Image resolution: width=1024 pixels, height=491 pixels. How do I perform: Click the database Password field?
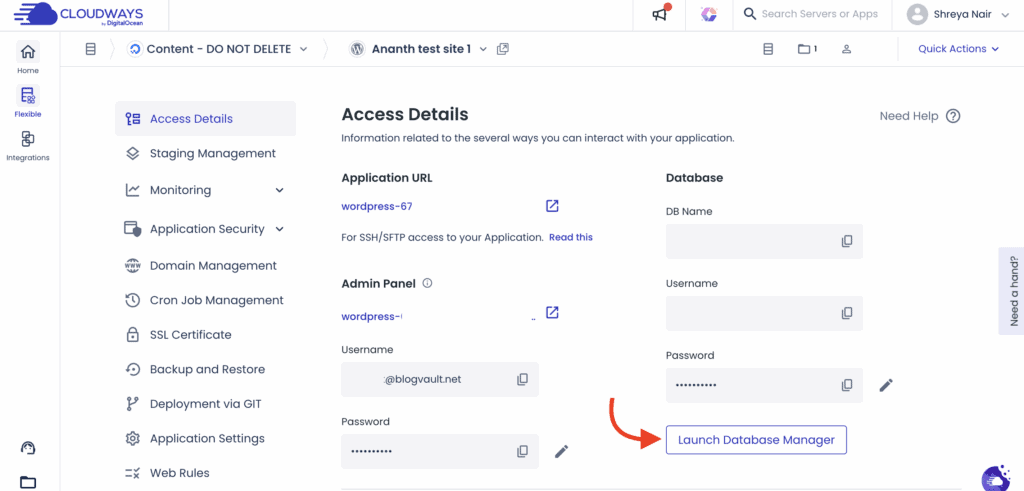(x=764, y=385)
